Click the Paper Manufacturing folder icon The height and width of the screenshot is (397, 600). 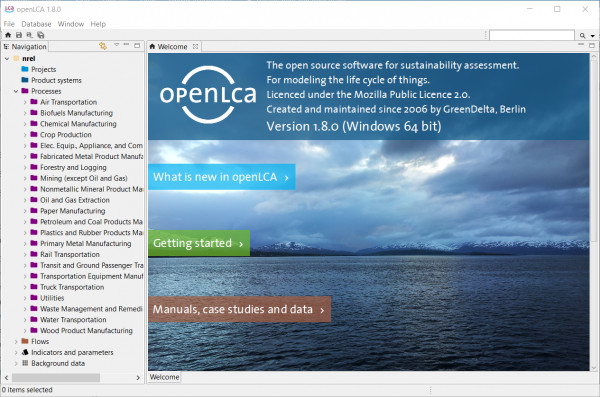tap(34, 211)
